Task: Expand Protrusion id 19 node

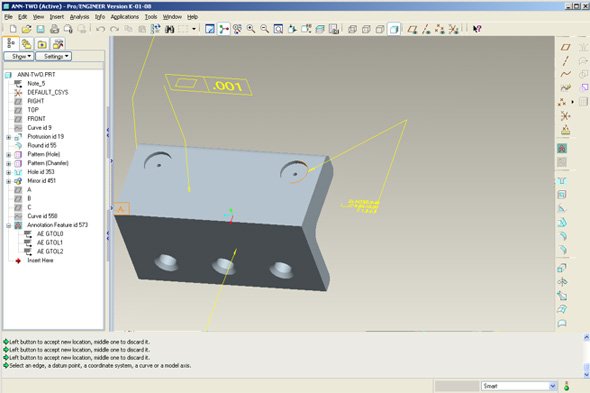Action: click(9, 137)
